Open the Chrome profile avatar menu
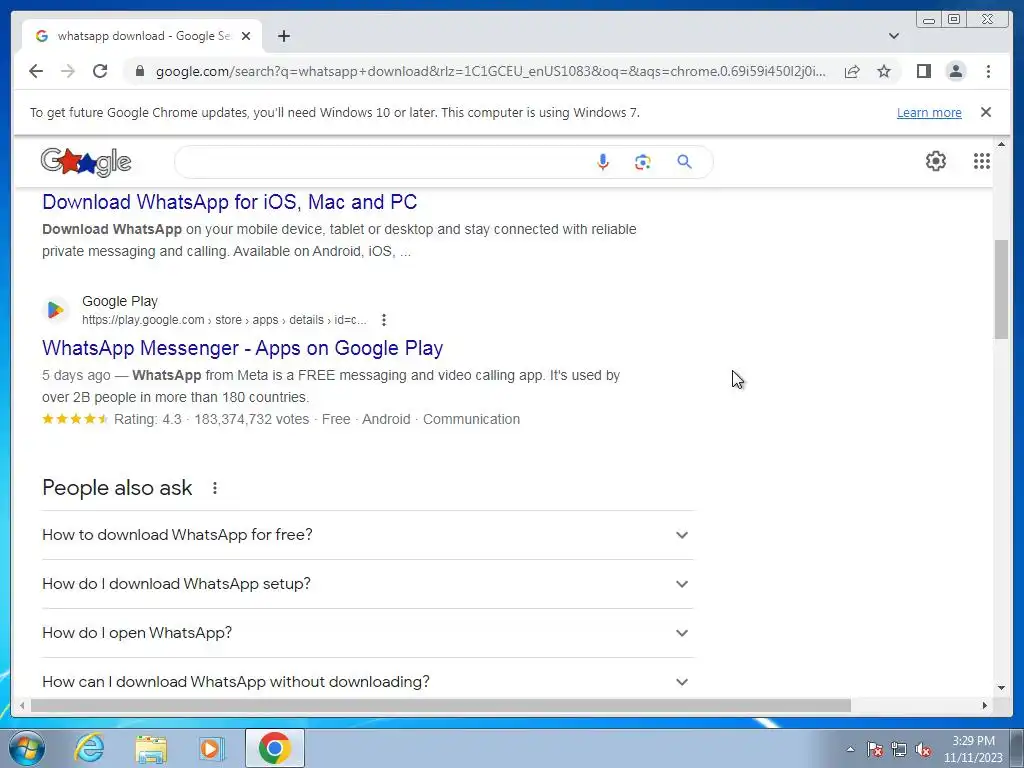Viewport: 1024px width, 768px height. pyautogui.click(x=955, y=71)
